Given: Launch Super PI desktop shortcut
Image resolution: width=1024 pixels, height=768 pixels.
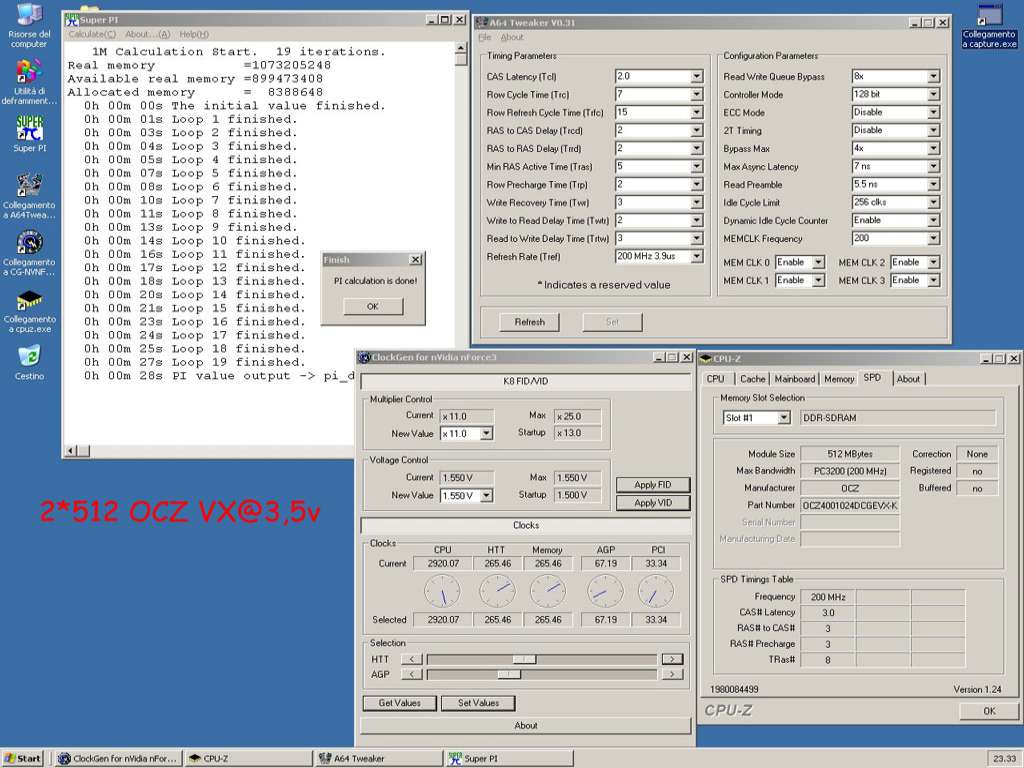Looking at the screenshot, I should (x=29, y=134).
